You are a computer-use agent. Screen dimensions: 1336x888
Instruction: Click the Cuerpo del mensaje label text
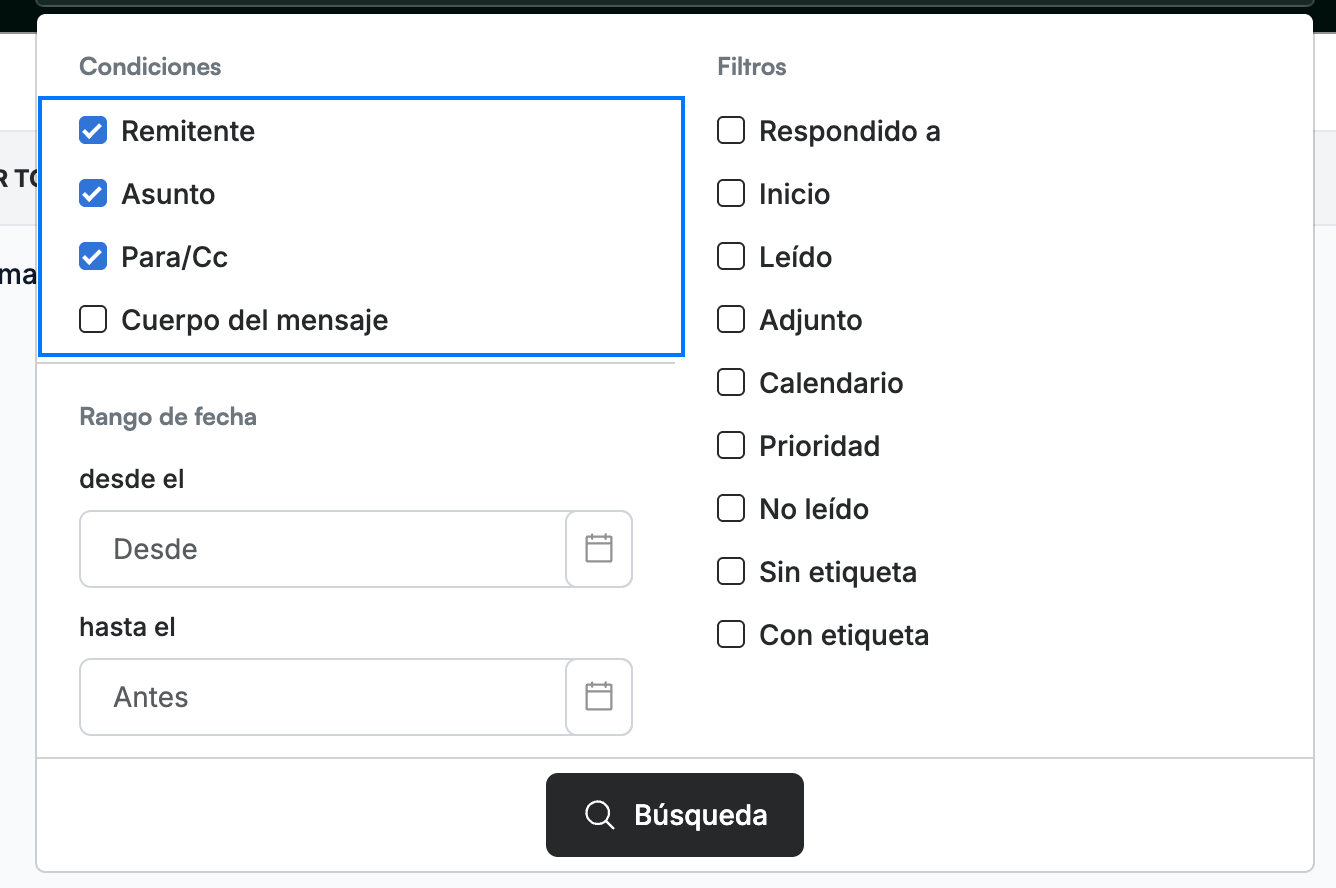pos(255,320)
